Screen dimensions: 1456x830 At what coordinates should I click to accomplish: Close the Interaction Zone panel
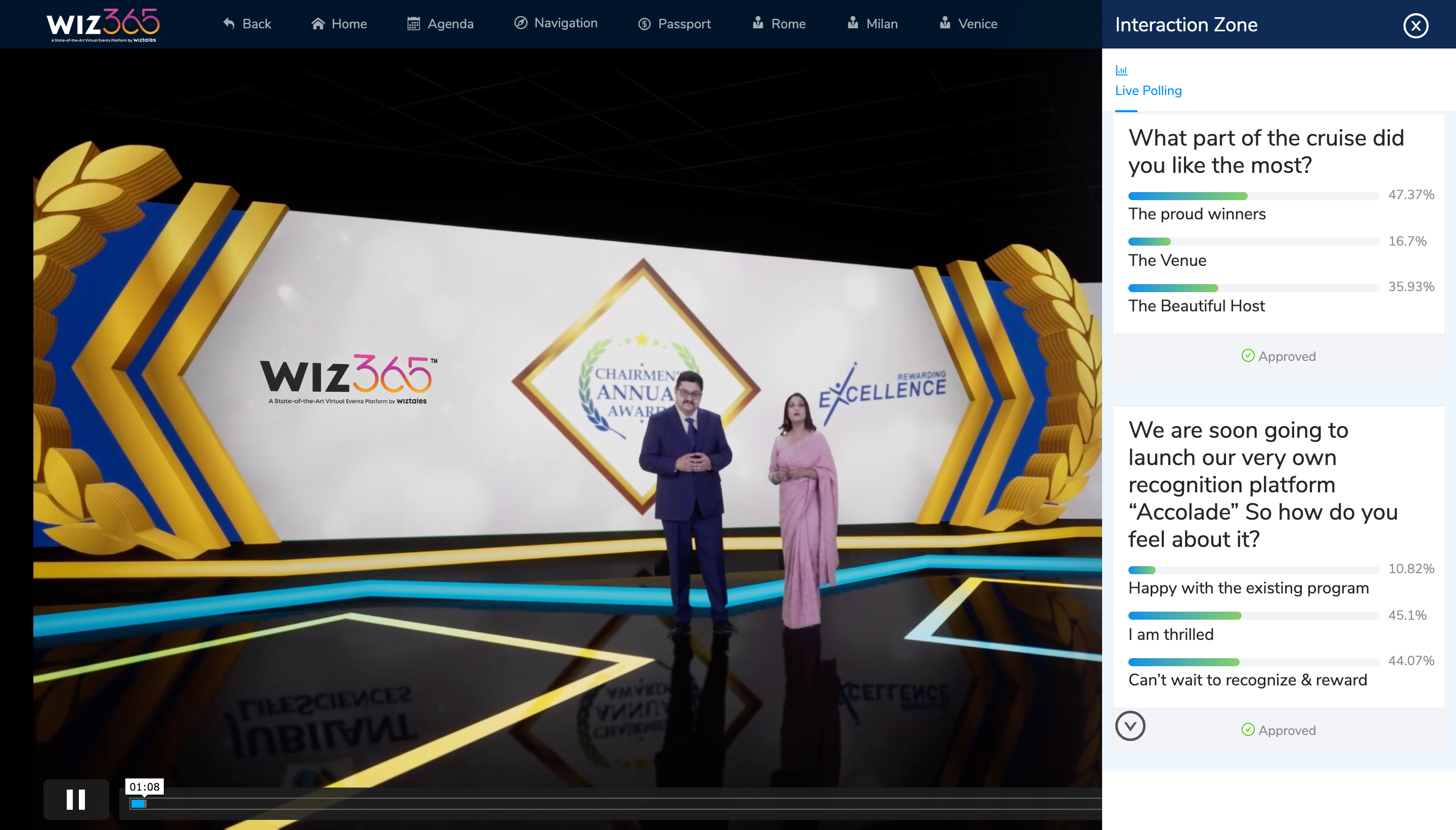coord(1415,26)
